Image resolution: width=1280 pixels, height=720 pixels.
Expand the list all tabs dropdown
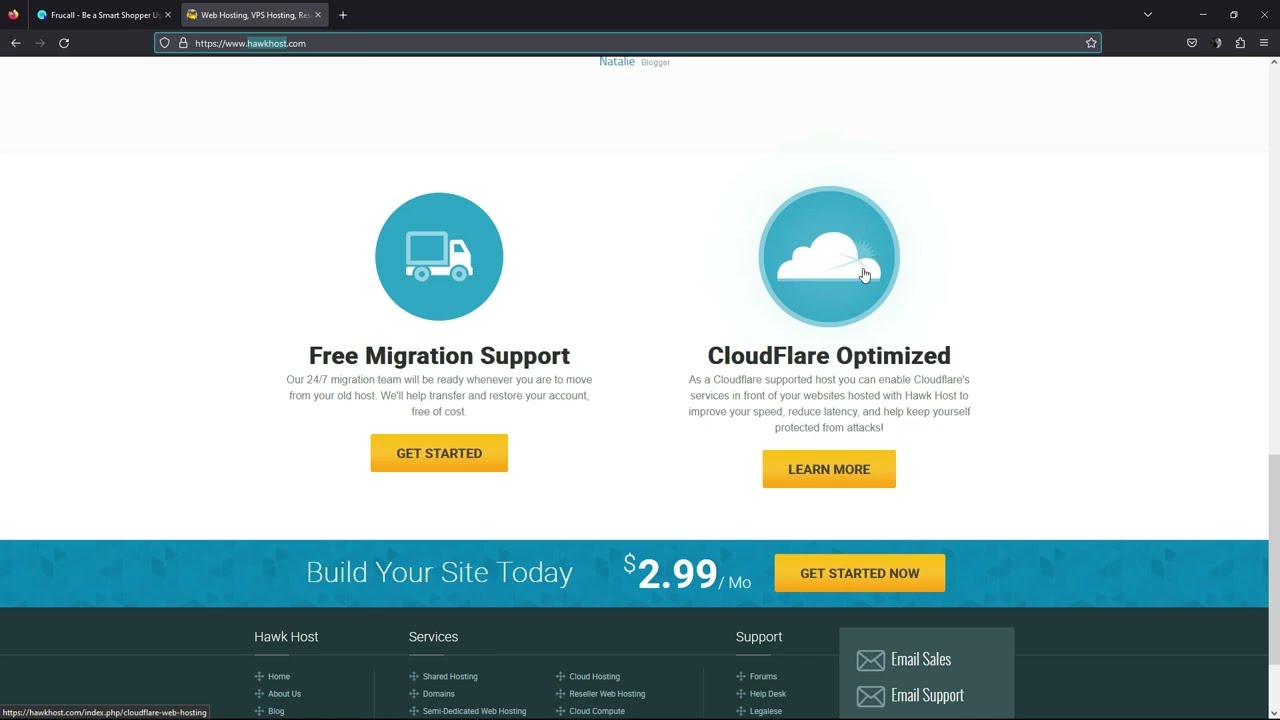[x=1148, y=15]
